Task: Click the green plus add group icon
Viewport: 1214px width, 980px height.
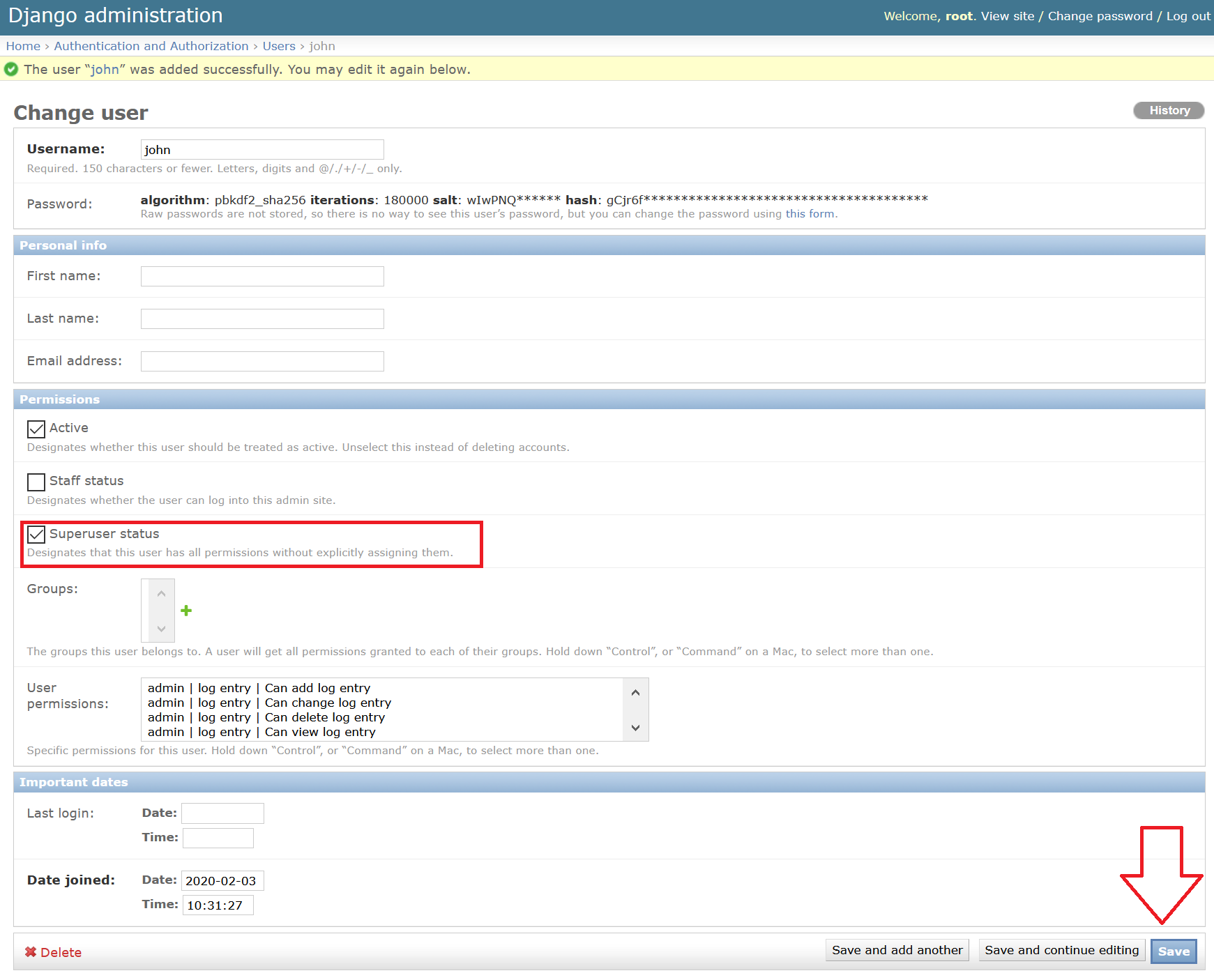Action: pyautogui.click(x=186, y=611)
